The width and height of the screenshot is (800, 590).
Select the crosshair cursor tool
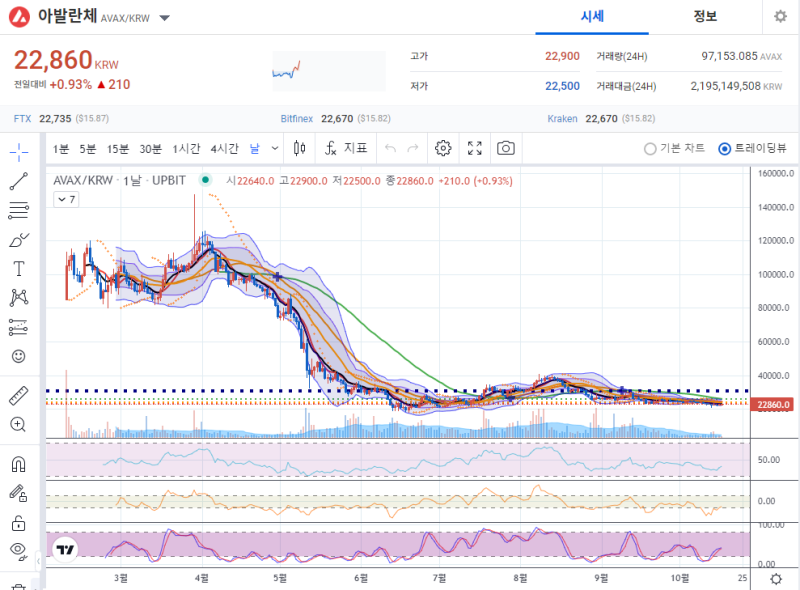[19, 152]
